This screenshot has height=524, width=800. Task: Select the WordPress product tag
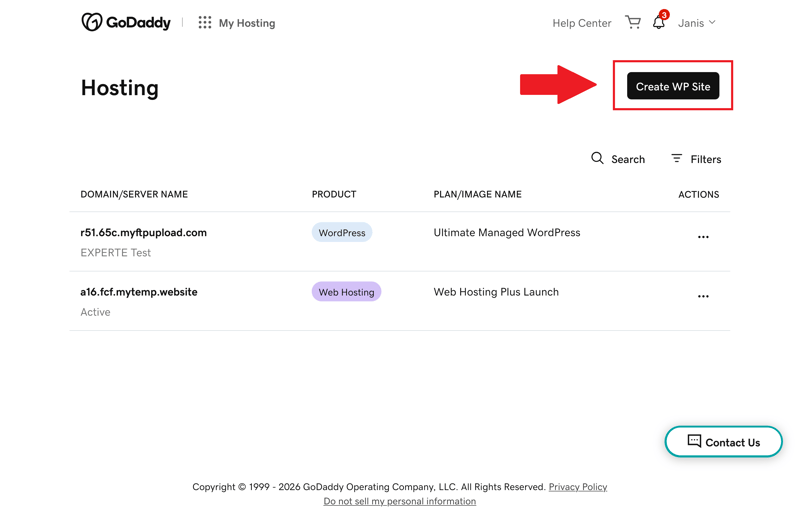342,233
